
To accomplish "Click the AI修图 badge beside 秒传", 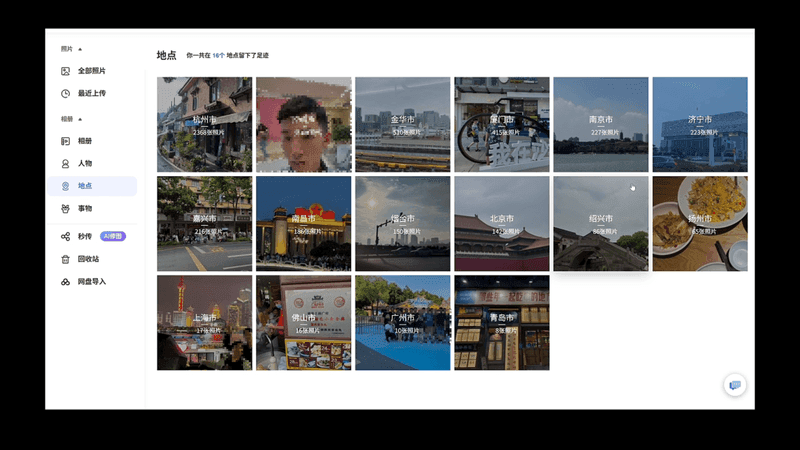I will pyautogui.click(x=113, y=236).
